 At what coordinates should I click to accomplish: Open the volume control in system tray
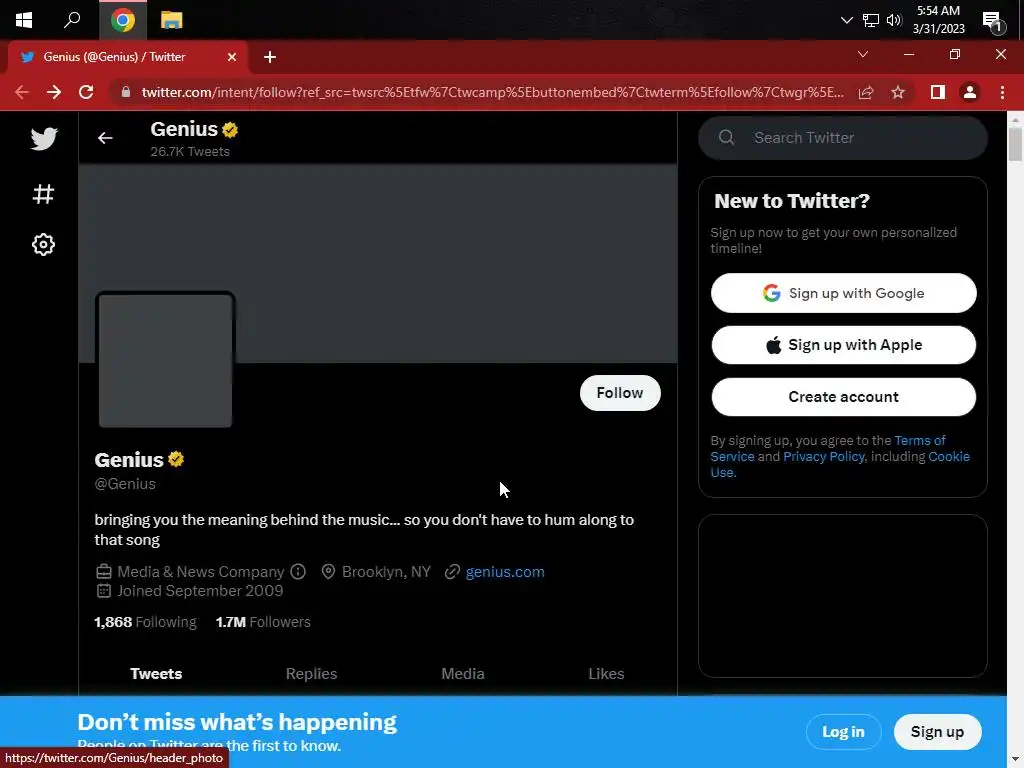894,20
